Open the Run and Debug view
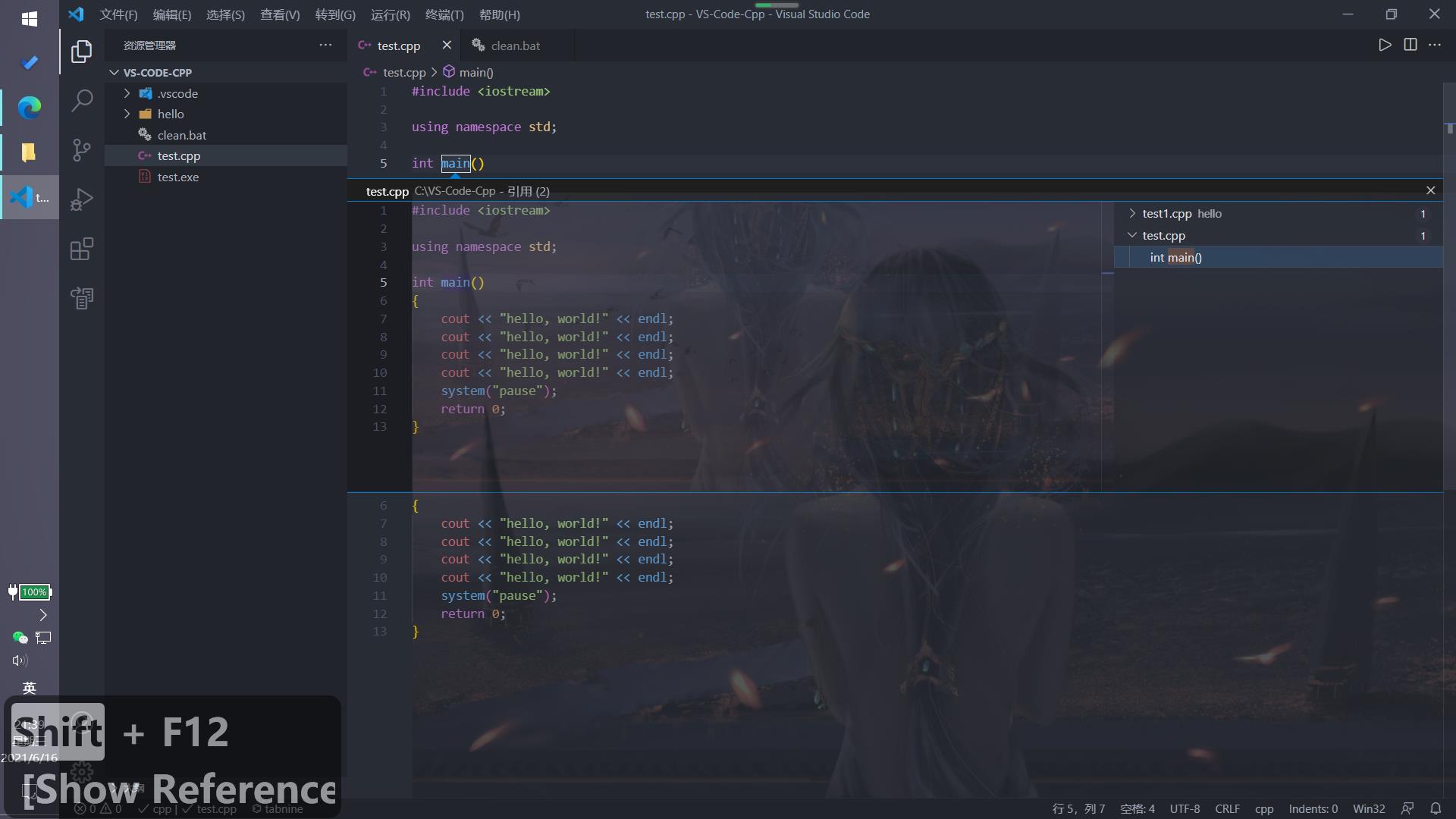This screenshot has width=1456, height=819. click(x=82, y=199)
